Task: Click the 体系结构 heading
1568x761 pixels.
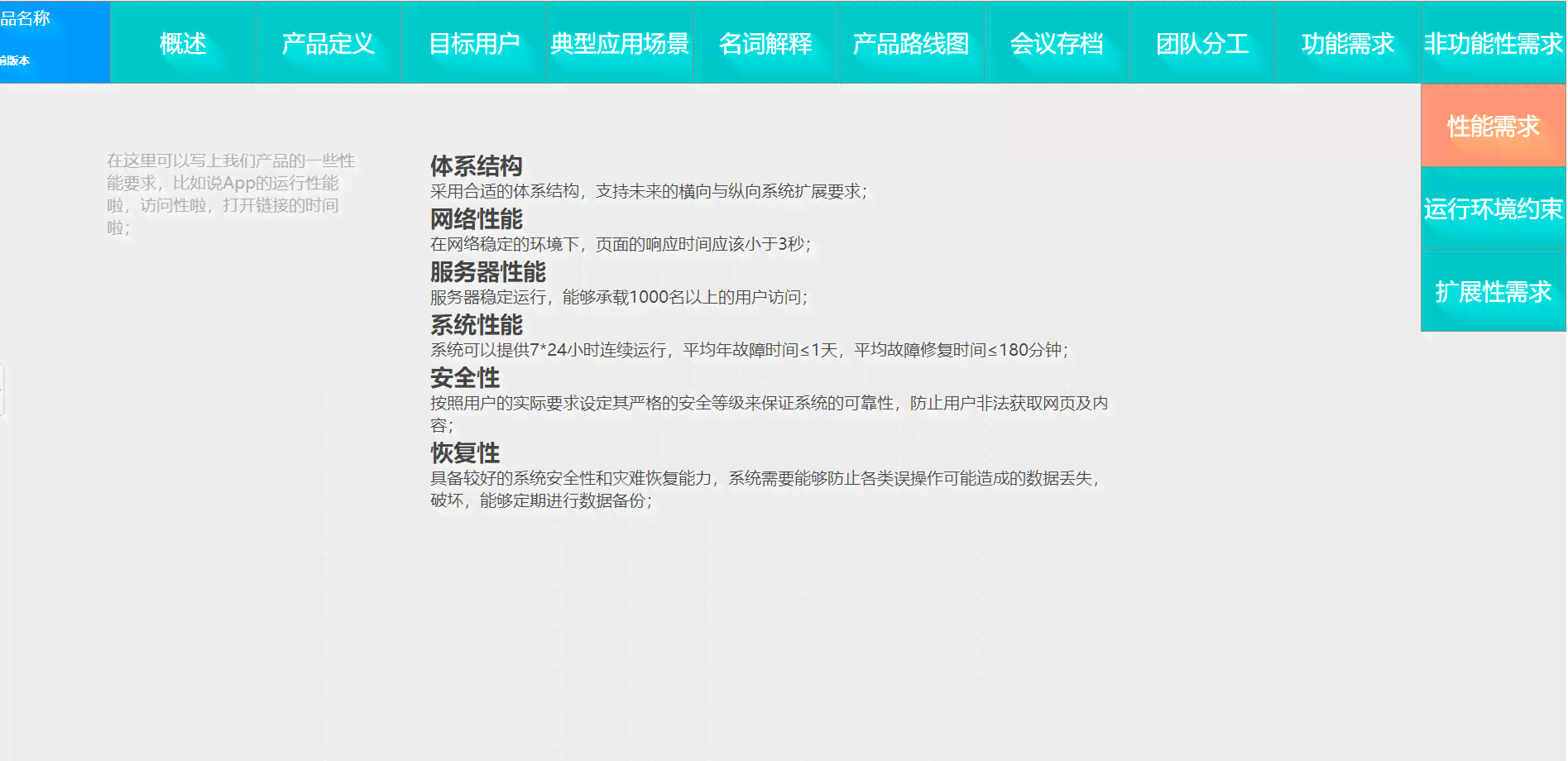Action: coord(477,166)
